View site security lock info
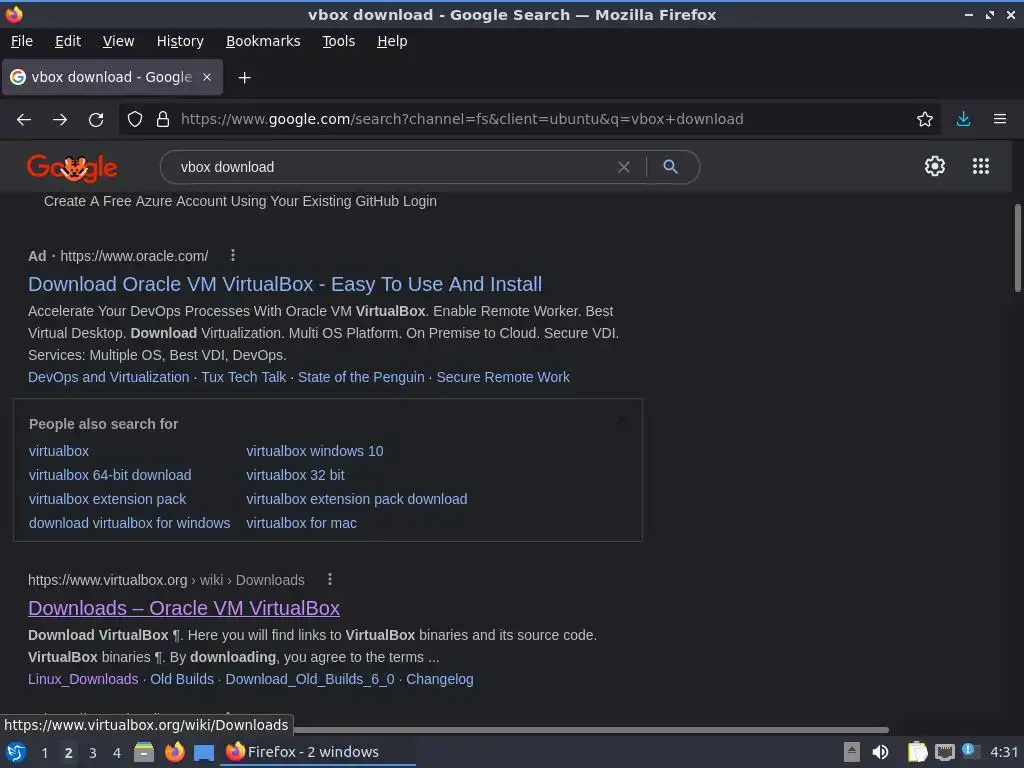This screenshot has height=768, width=1024. [163, 120]
